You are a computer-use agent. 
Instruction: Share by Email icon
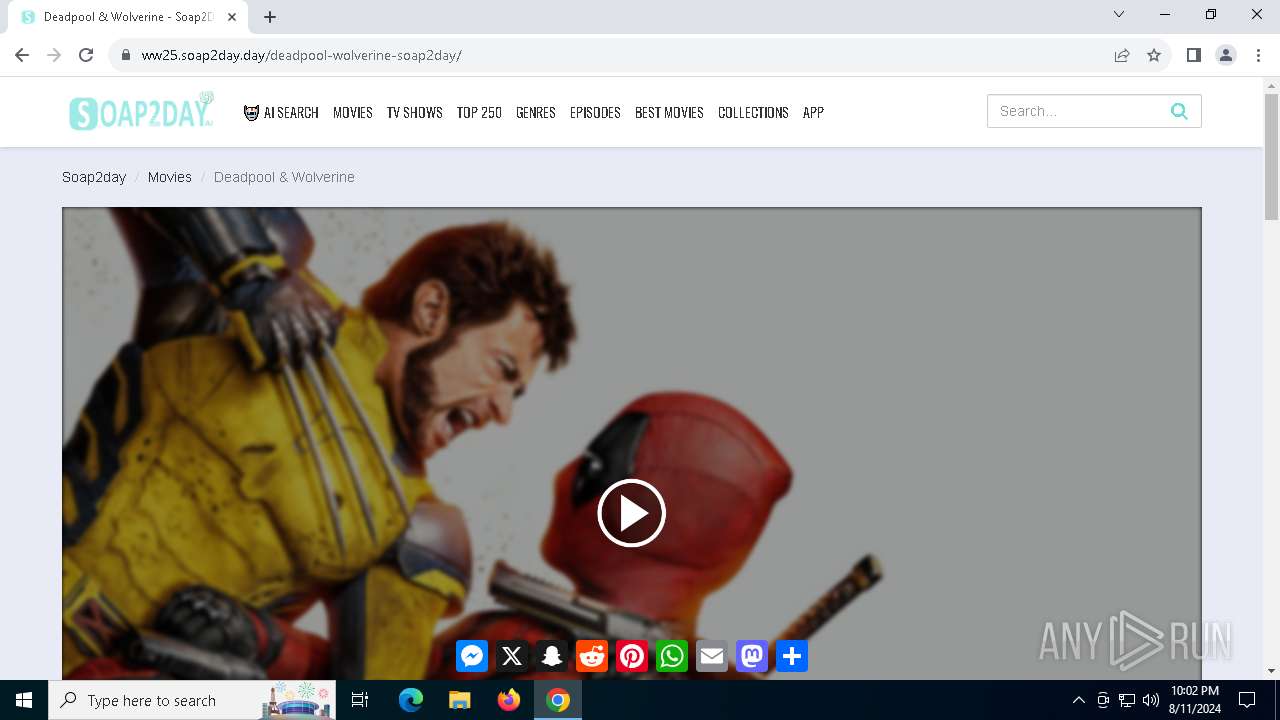click(712, 656)
